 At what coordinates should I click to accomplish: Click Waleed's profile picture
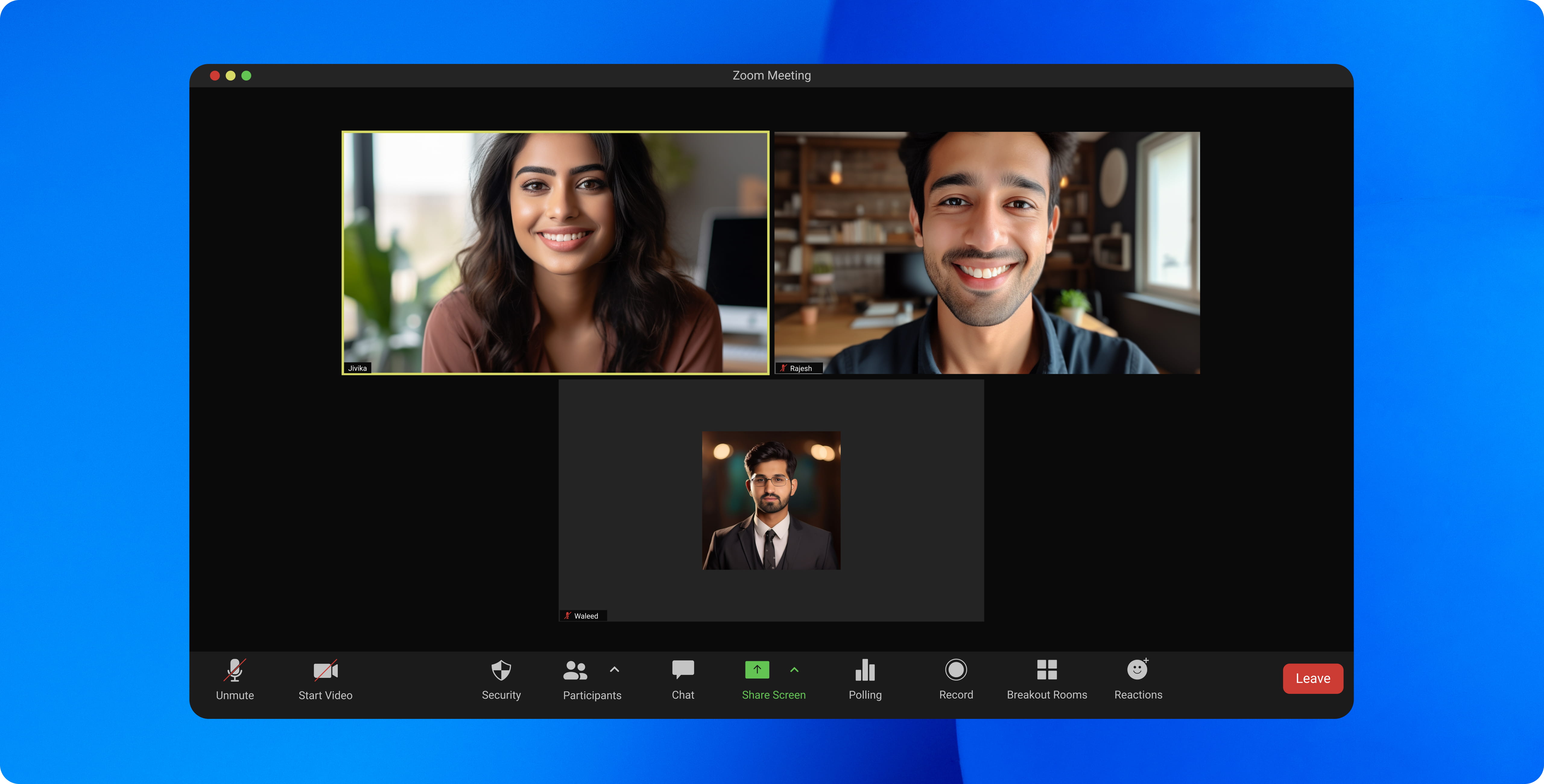[771, 501]
